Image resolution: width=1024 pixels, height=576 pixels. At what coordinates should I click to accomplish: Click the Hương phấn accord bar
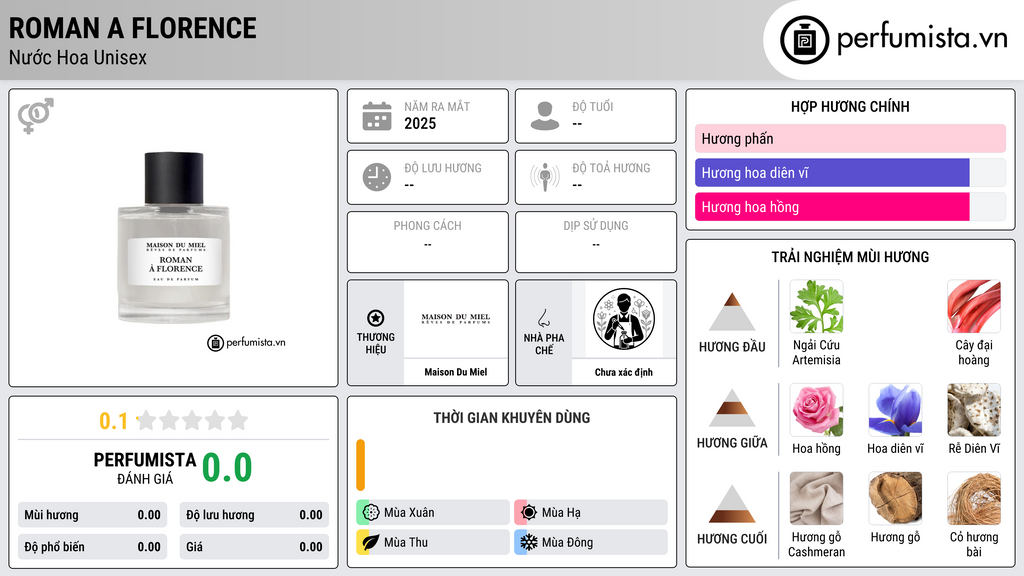click(850, 138)
